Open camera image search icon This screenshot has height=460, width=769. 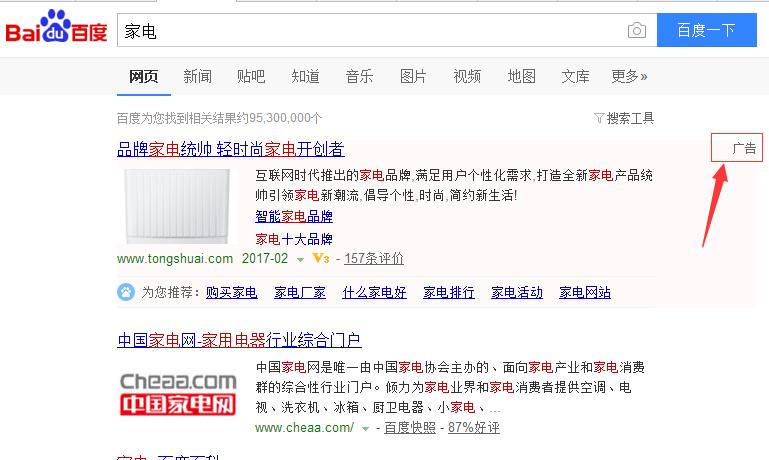[637, 30]
